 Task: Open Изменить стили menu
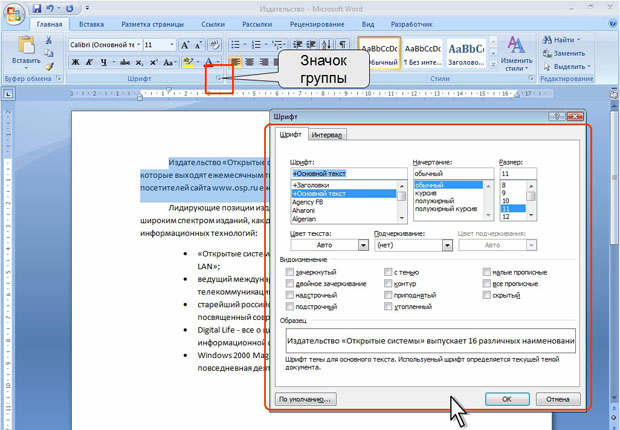click(516, 53)
